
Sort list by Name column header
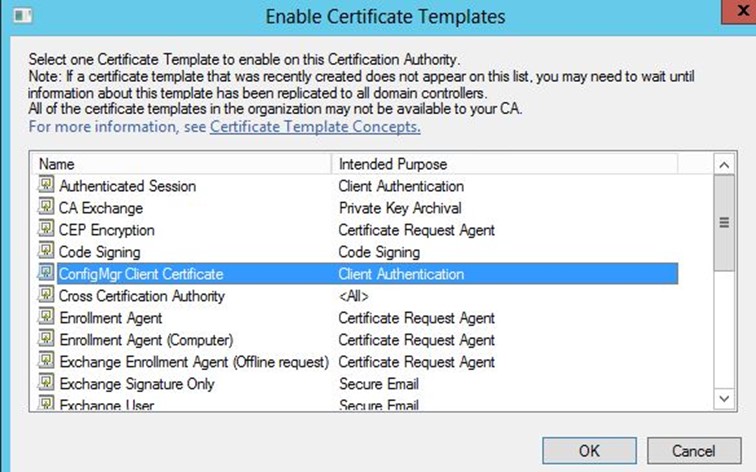point(182,164)
